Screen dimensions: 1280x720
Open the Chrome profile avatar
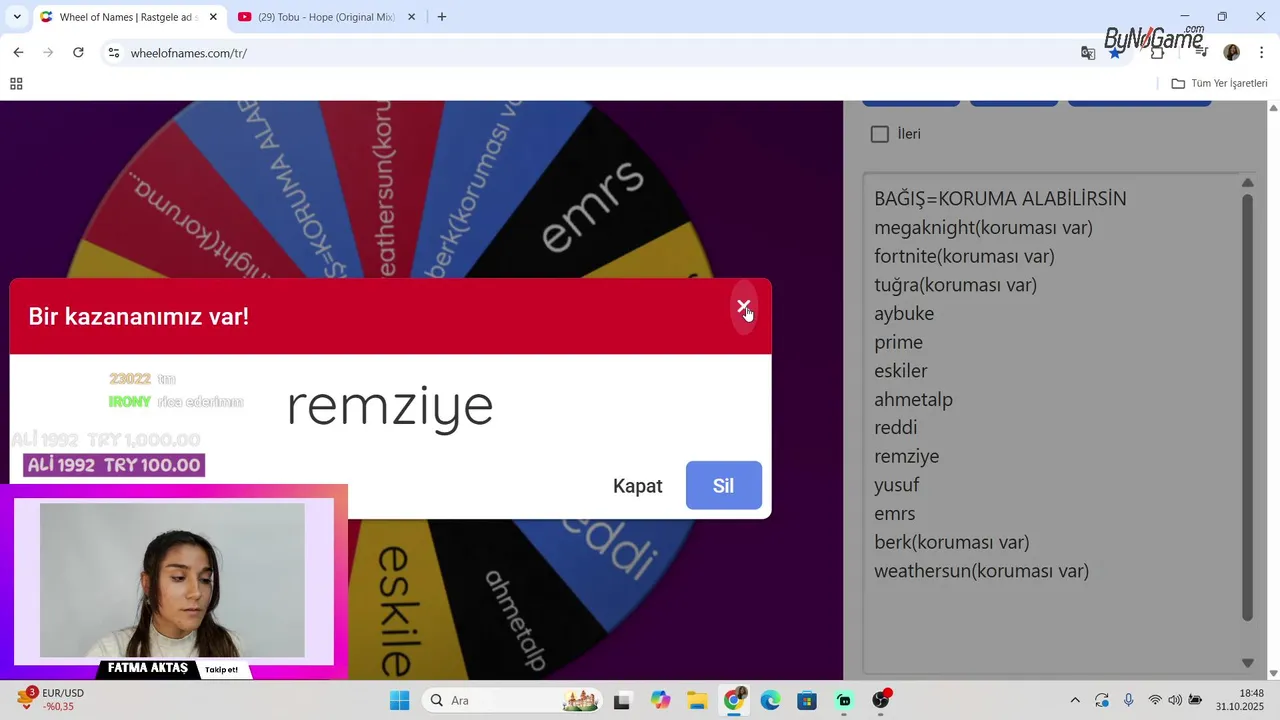point(1232,53)
